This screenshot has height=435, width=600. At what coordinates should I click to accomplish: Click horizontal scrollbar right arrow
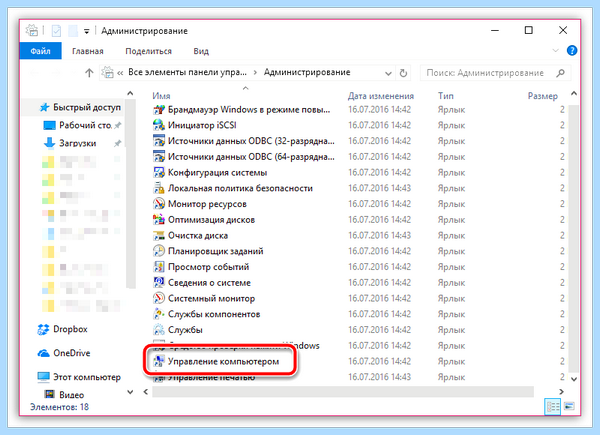(561, 392)
